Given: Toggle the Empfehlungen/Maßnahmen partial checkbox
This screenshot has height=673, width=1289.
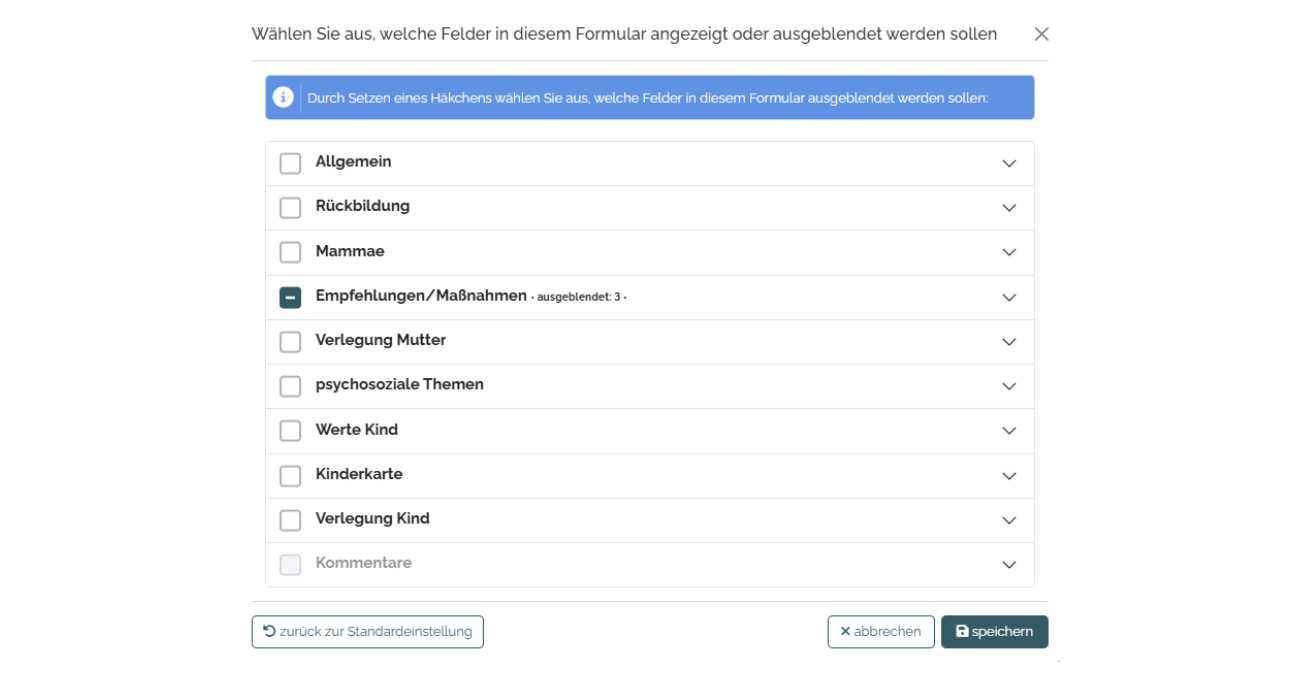Looking at the screenshot, I should coord(290,297).
